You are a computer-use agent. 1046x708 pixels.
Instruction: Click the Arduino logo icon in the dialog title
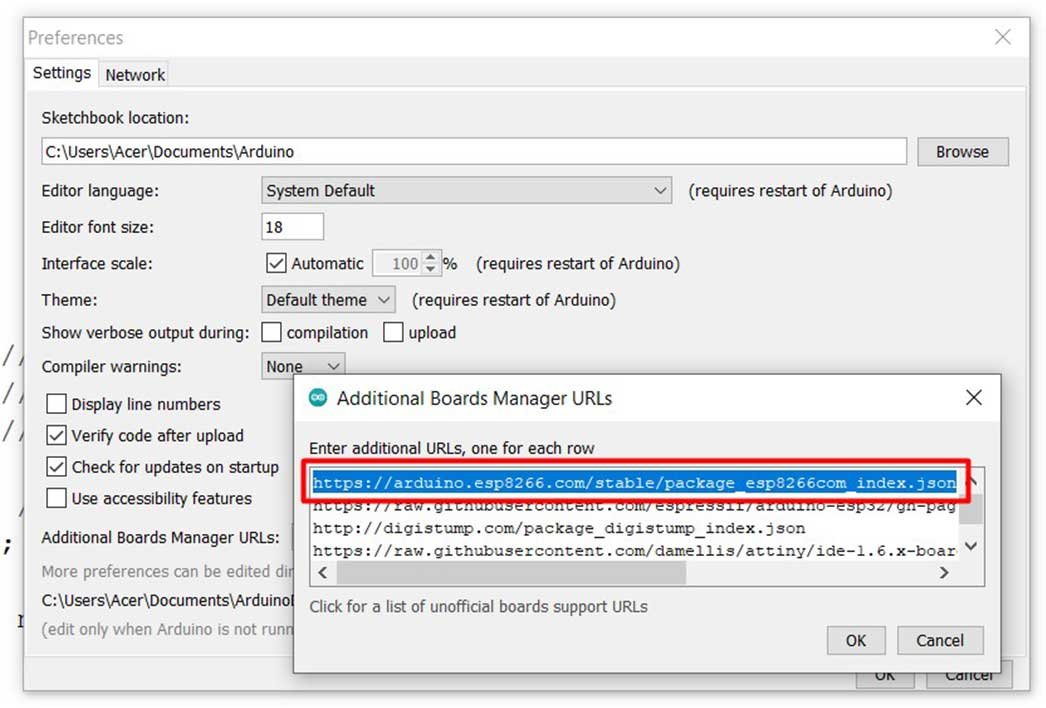click(x=318, y=398)
